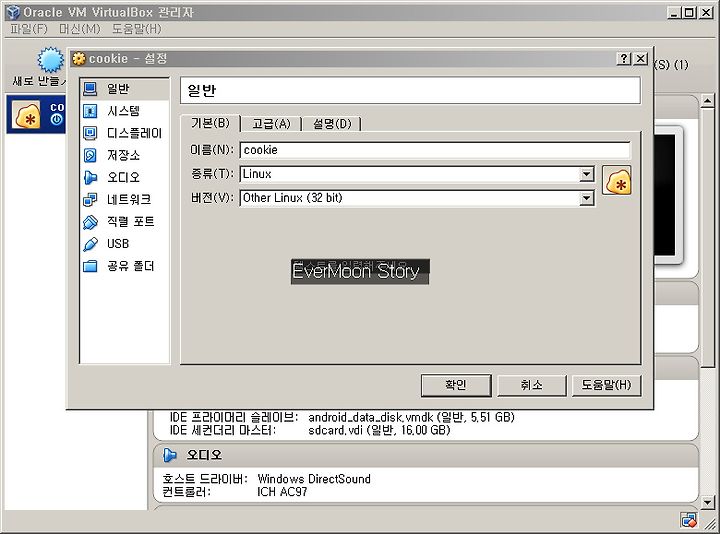Image resolution: width=720 pixels, height=534 pixels.
Task: Switch to the 고급(A) Advanced tab
Action: [271, 124]
